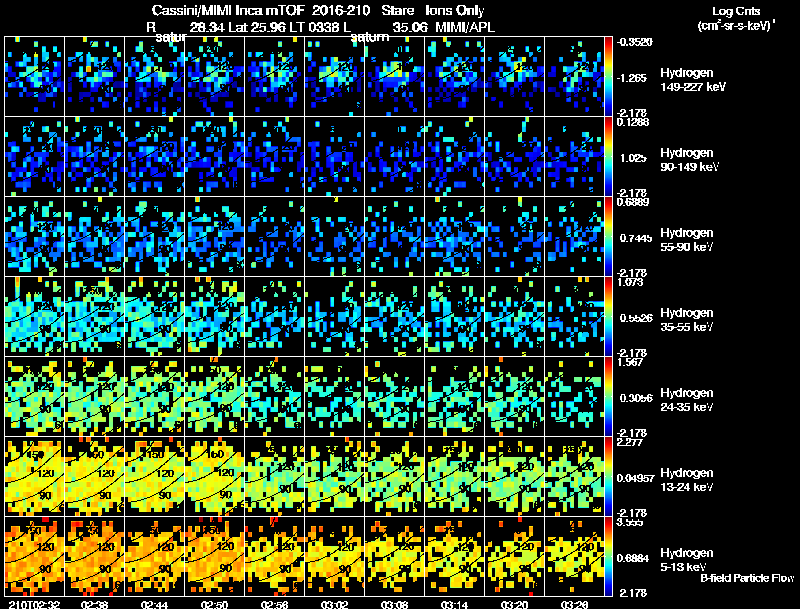Click the 'Hydrogen 35-55 keV' label
This screenshot has height=609, width=800.
pyautogui.click(x=687, y=320)
